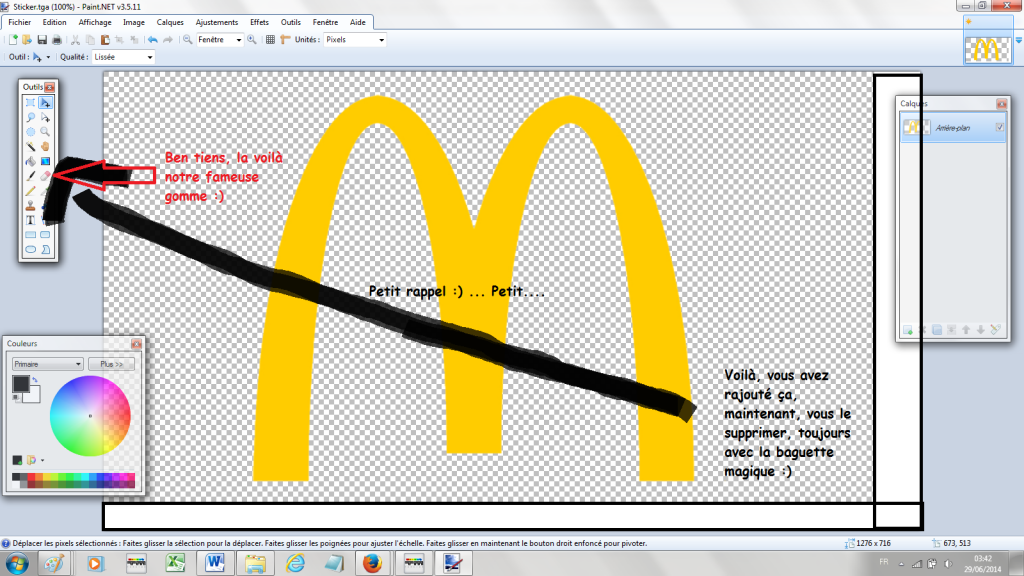Click the swap colors arrow icon
The image size is (1024, 576).
pyautogui.click(x=35, y=379)
